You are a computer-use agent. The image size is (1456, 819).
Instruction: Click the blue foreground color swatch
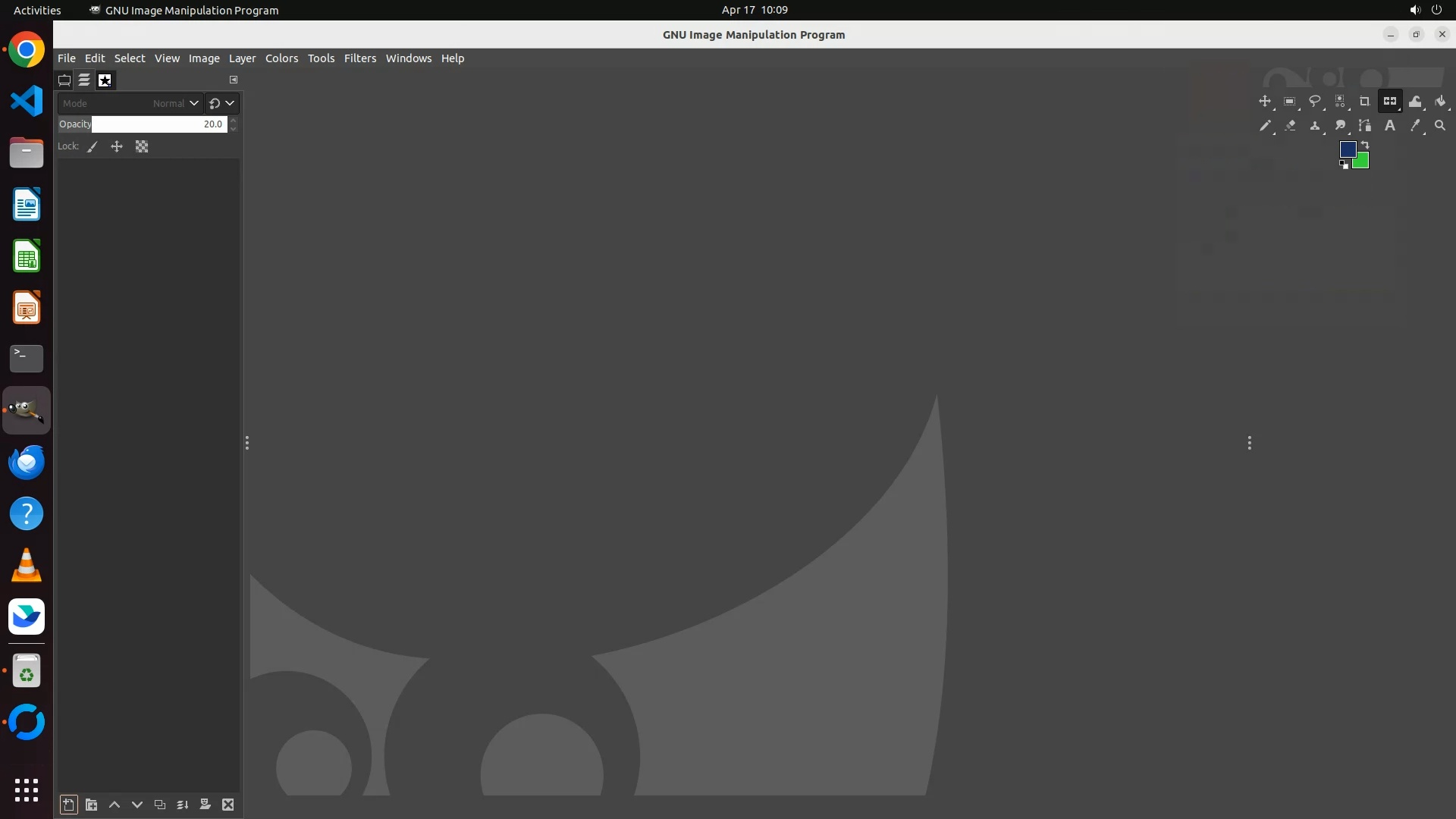1347,149
